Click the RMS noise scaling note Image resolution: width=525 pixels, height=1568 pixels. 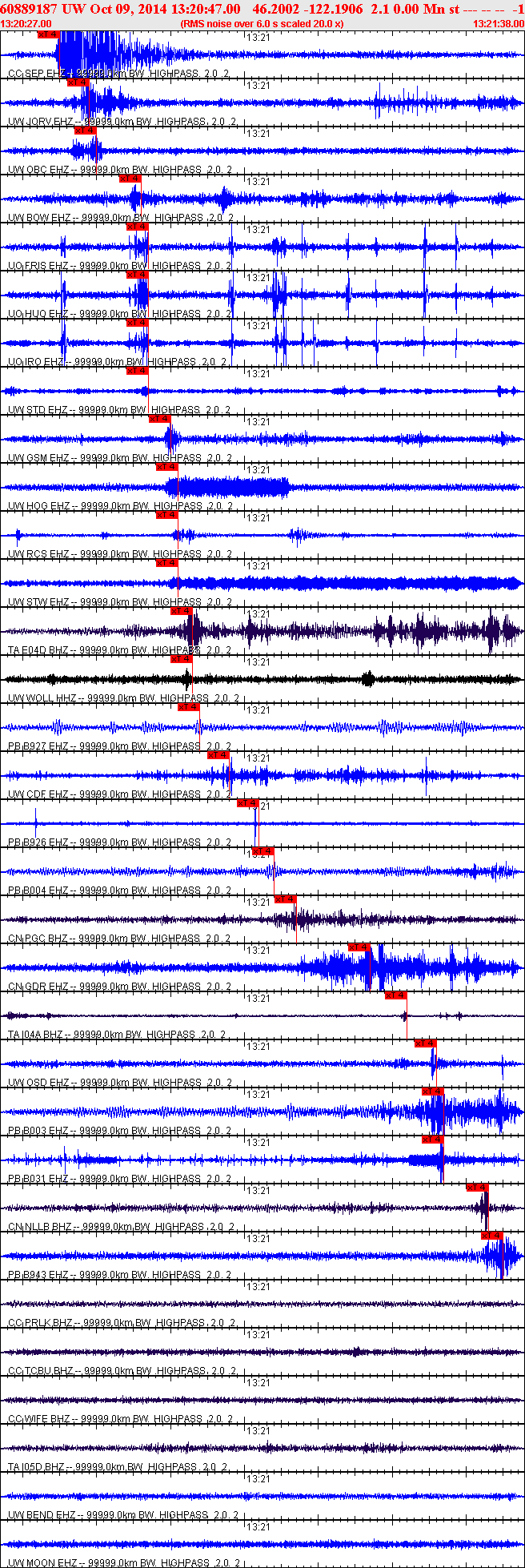(262, 23)
